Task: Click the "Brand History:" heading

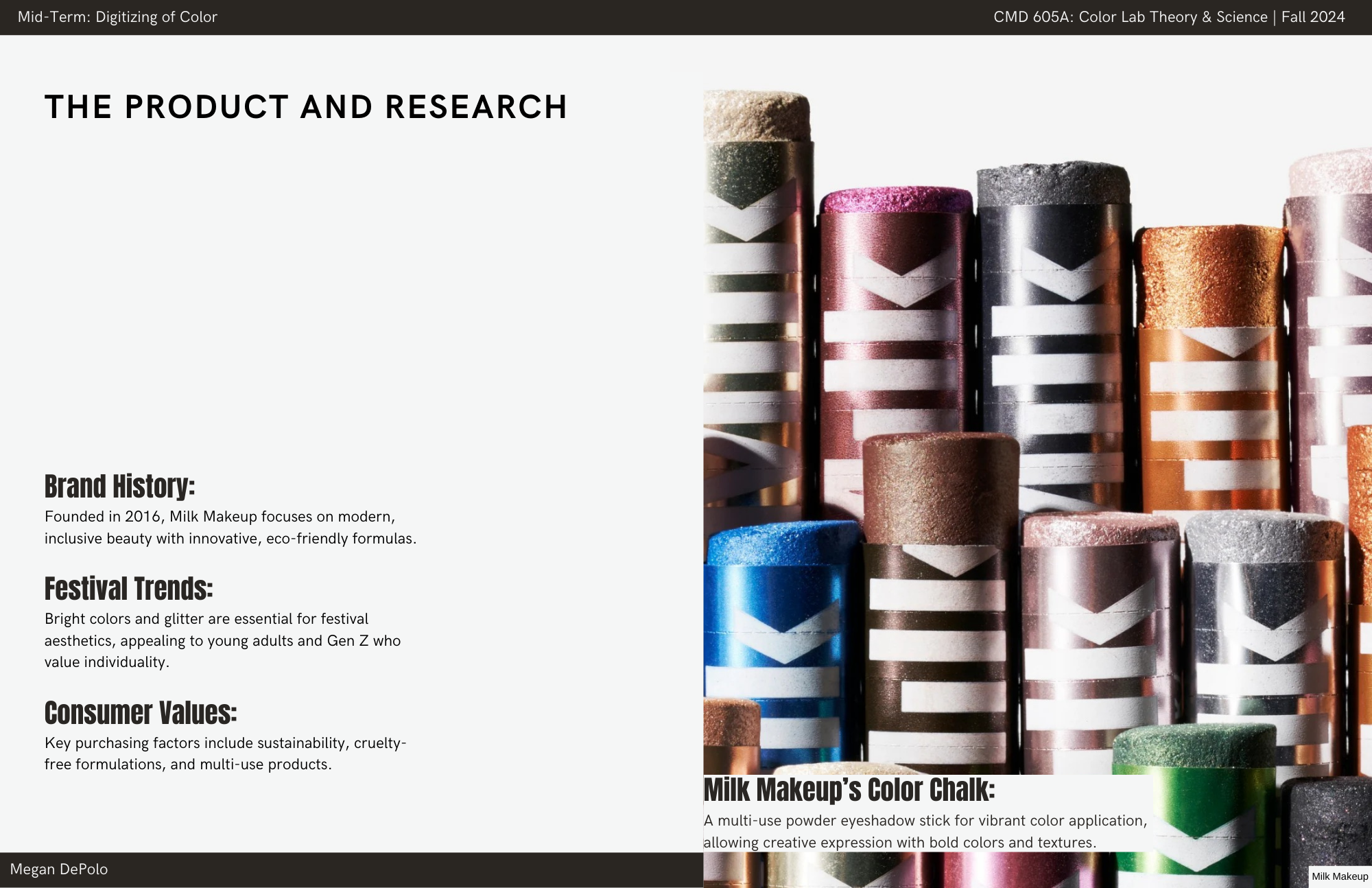Action: click(120, 487)
